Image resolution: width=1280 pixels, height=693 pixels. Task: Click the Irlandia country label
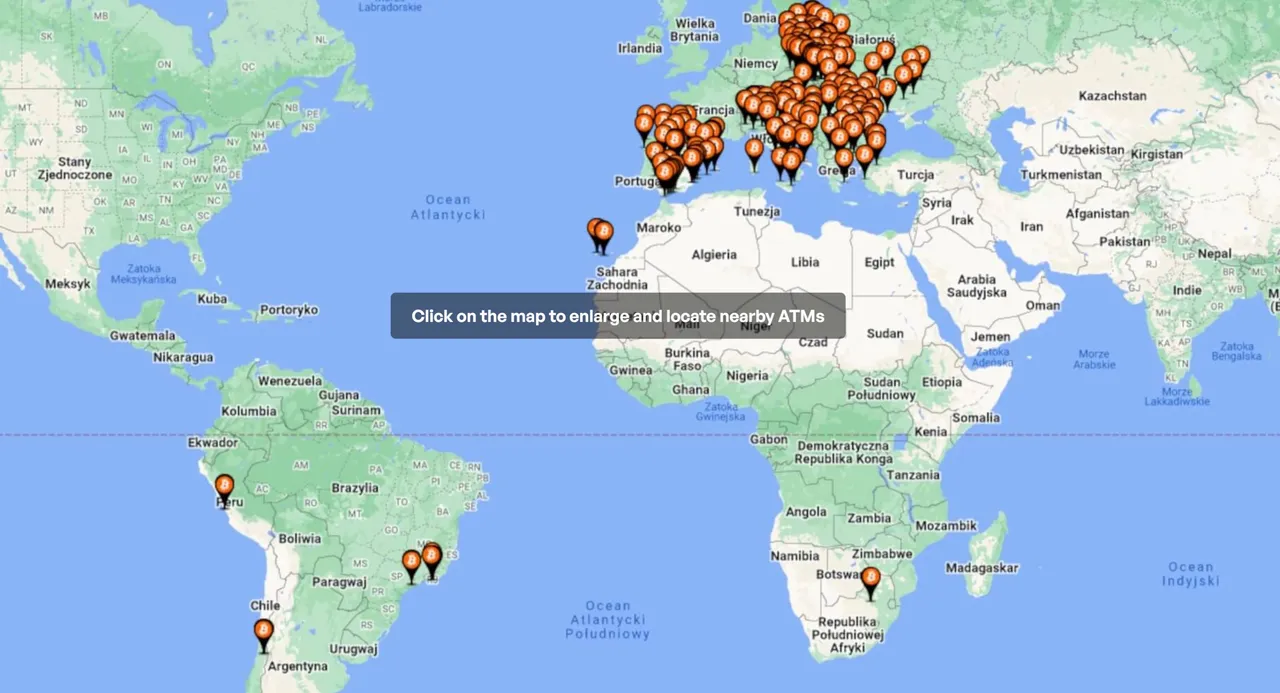coord(640,48)
